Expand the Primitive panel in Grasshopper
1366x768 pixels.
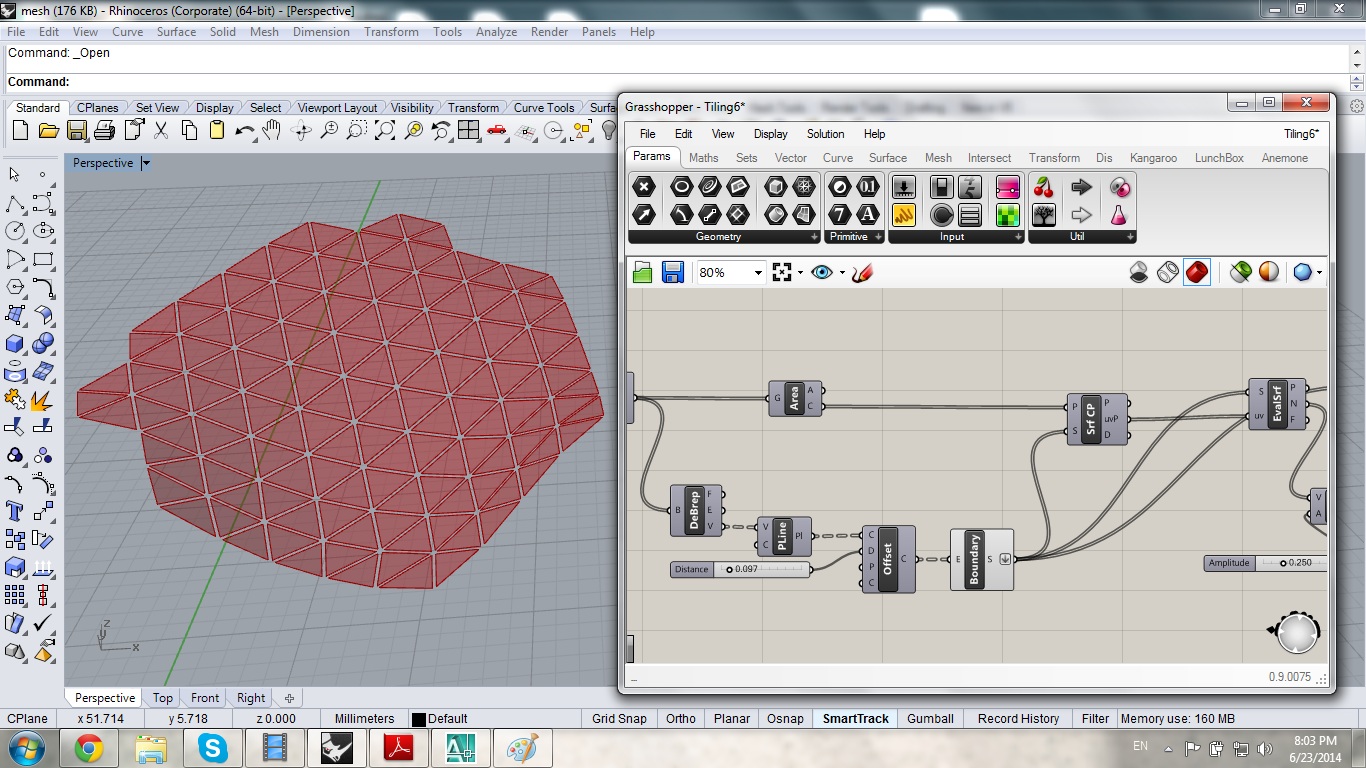[x=878, y=237]
